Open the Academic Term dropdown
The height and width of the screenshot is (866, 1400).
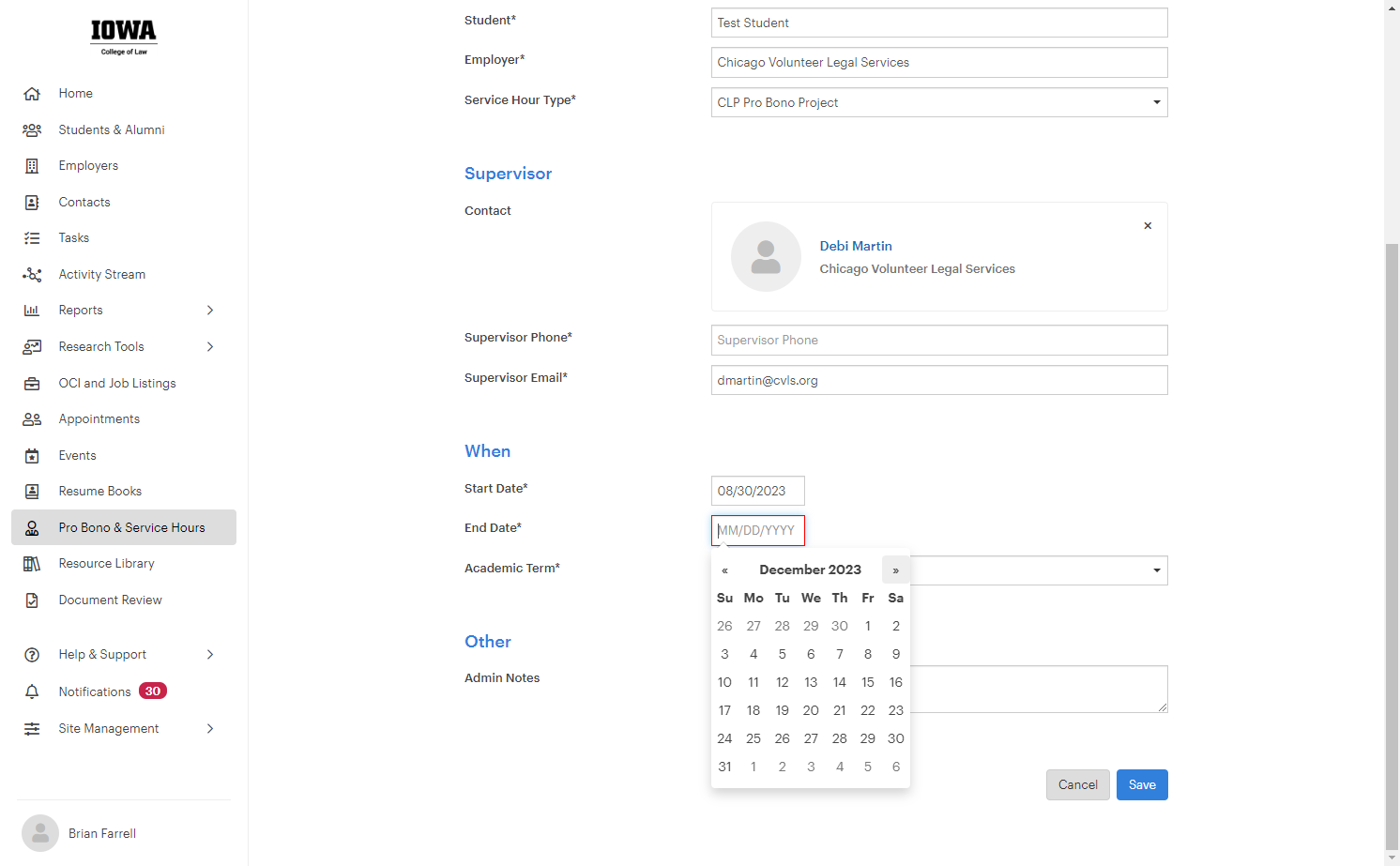click(1039, 570)
